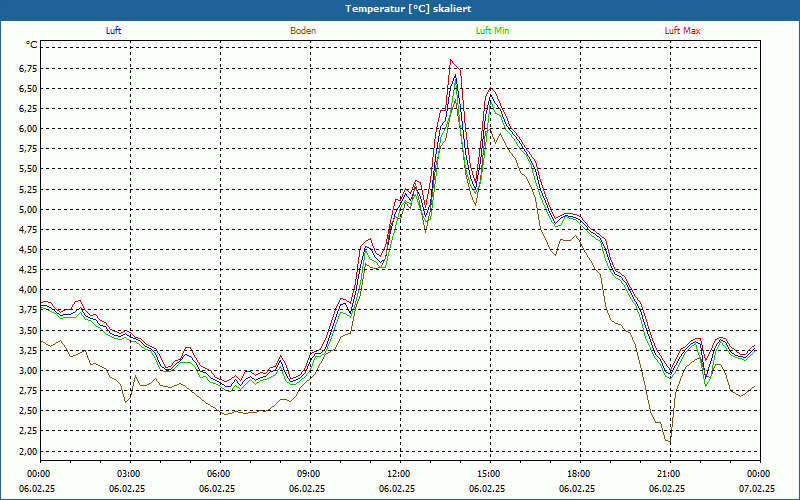800x500 pixels.
Task: Click the 12:00 time axis label
Action: tap(400, 474)
